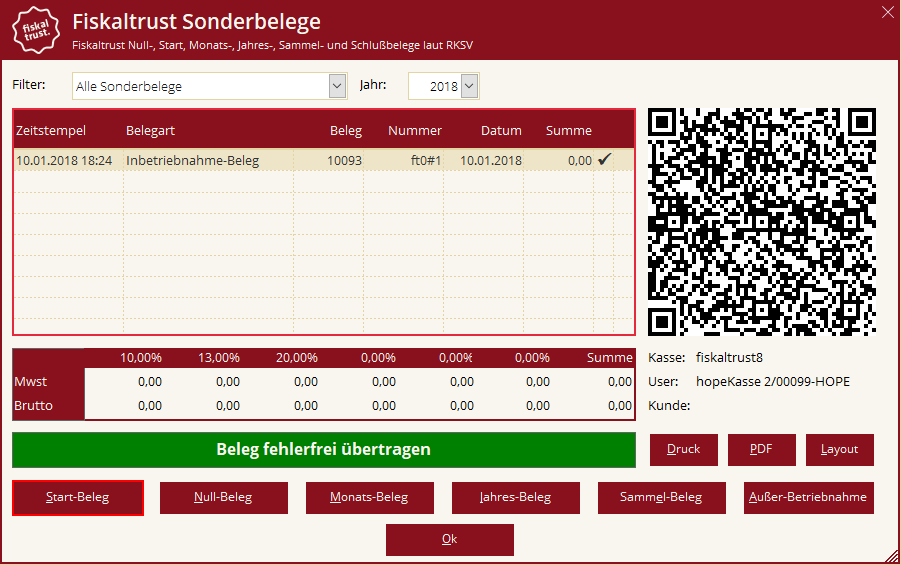Image resolution: width=901 pixels, height=565 pixels.
Task: Click the ft0#1 number cell
Action: click(x=425, y=160)
